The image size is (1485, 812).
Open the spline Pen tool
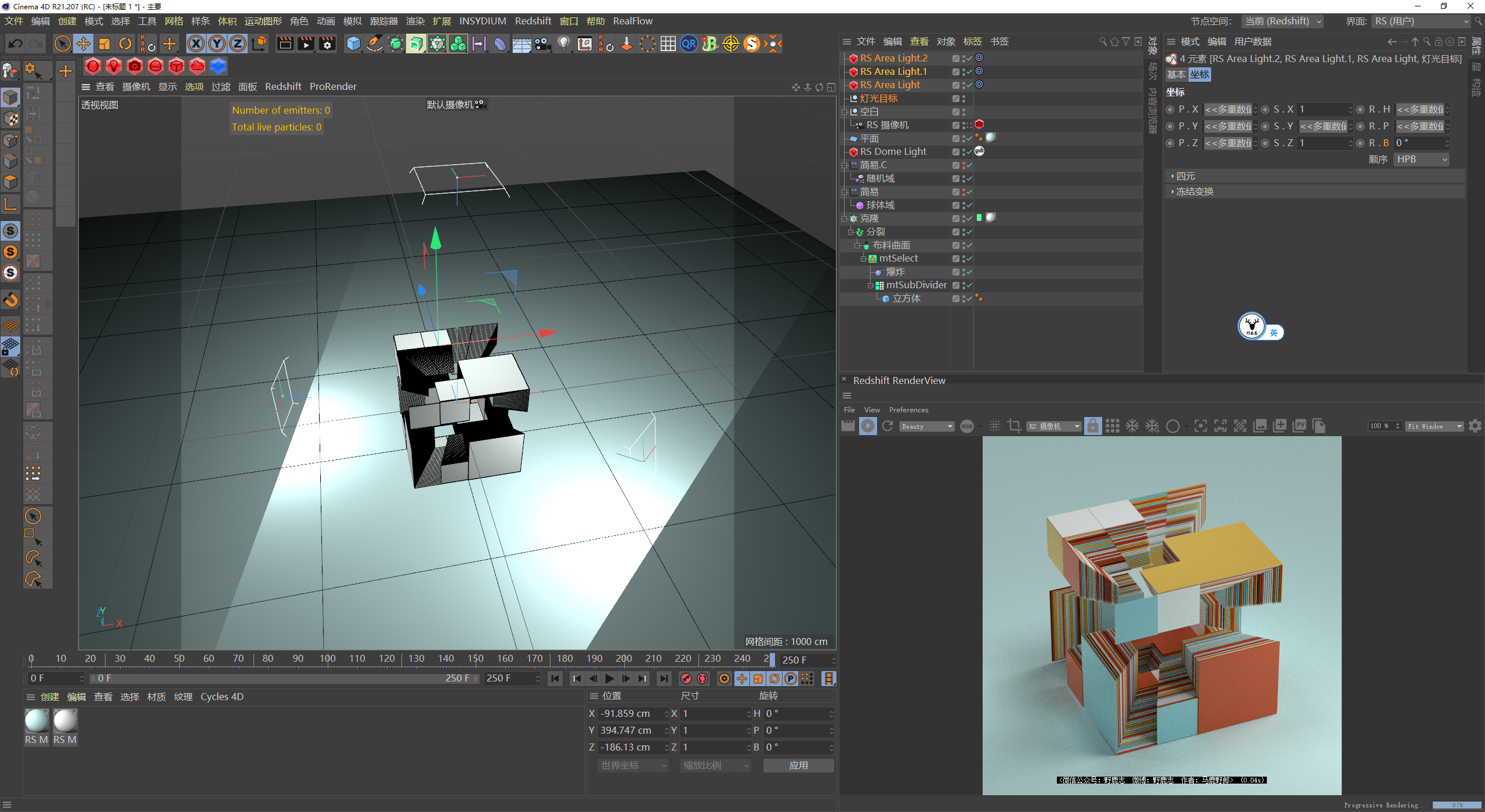(375, 44)
